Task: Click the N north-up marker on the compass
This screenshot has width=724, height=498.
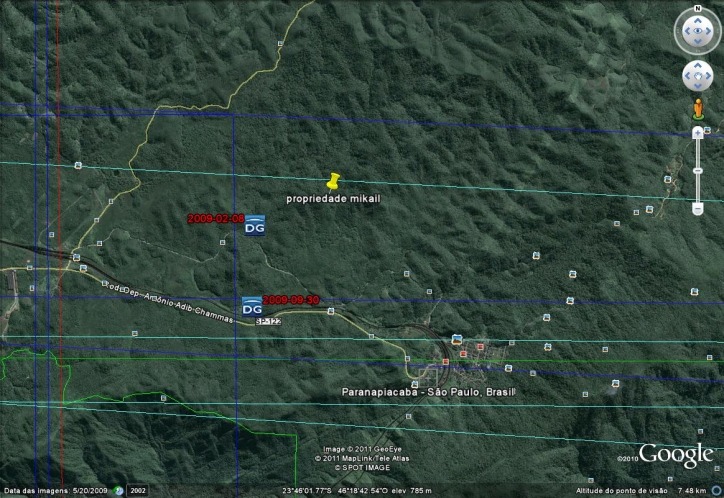Action: coord(698,8)
